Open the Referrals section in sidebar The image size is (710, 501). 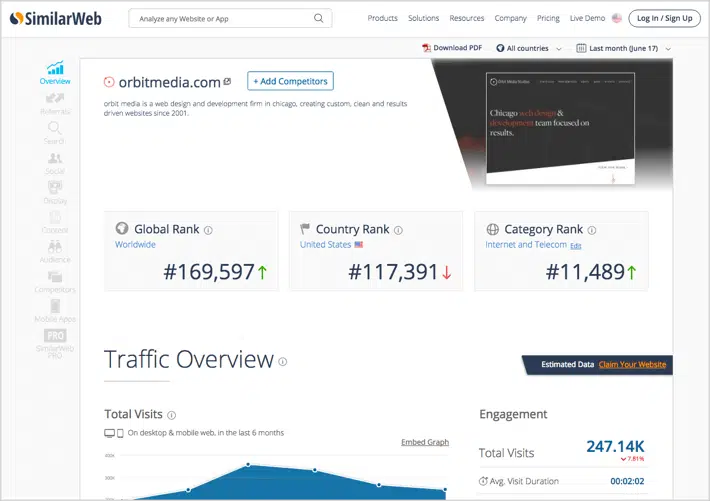pyautogui.click(x=55, y=103)
